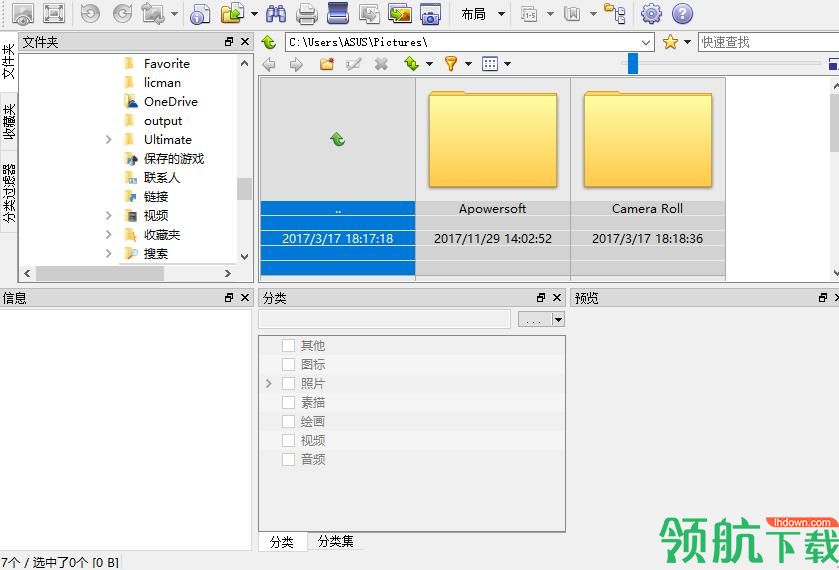Image resolution: width=839 pixels, height=570 pixels.
Task: Click the 快速查找 quick search field
Action: (x=768, y=42)
